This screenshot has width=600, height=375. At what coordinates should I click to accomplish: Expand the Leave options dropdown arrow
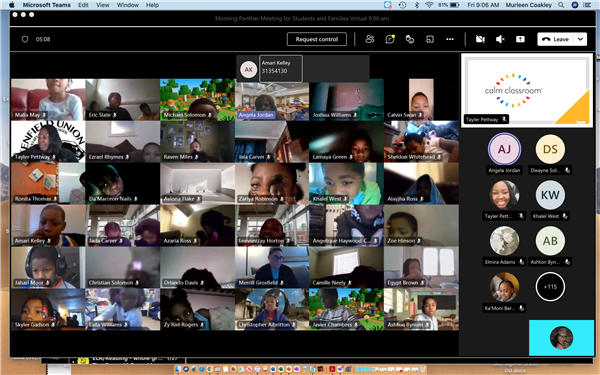[580, 39]
